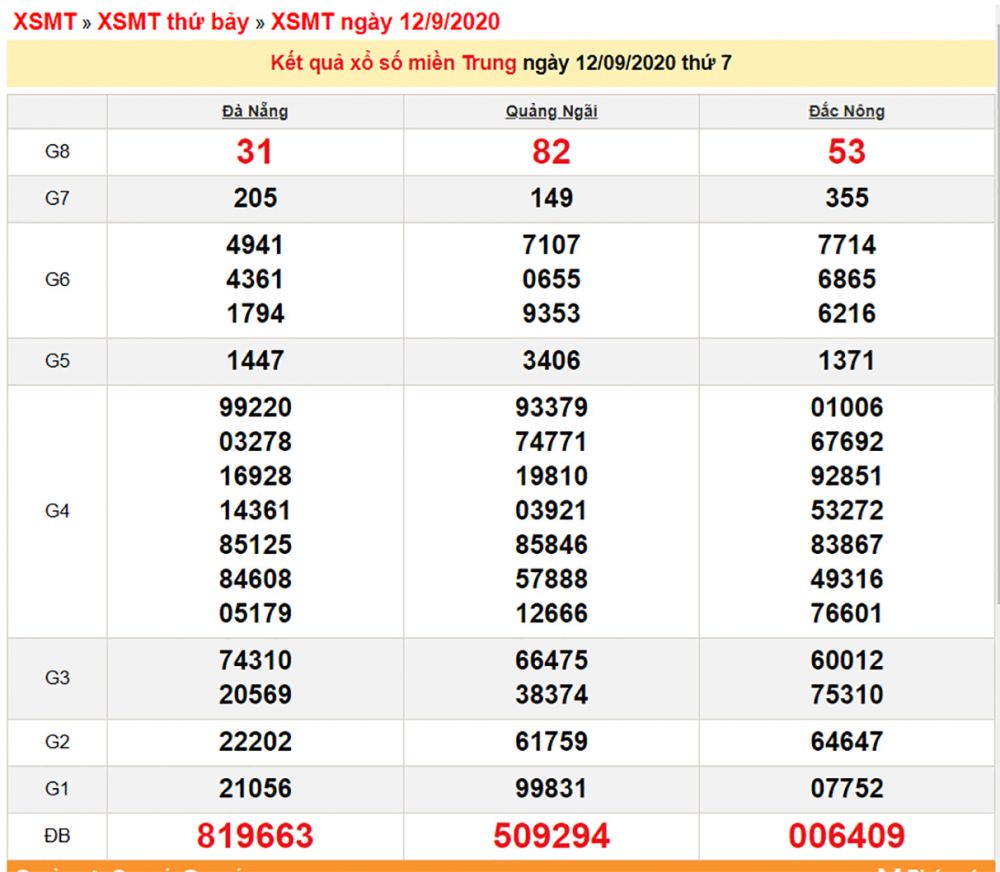Select the G6 row label
This screenshot has height=872, width=1000.
click(x=57, y=279)
